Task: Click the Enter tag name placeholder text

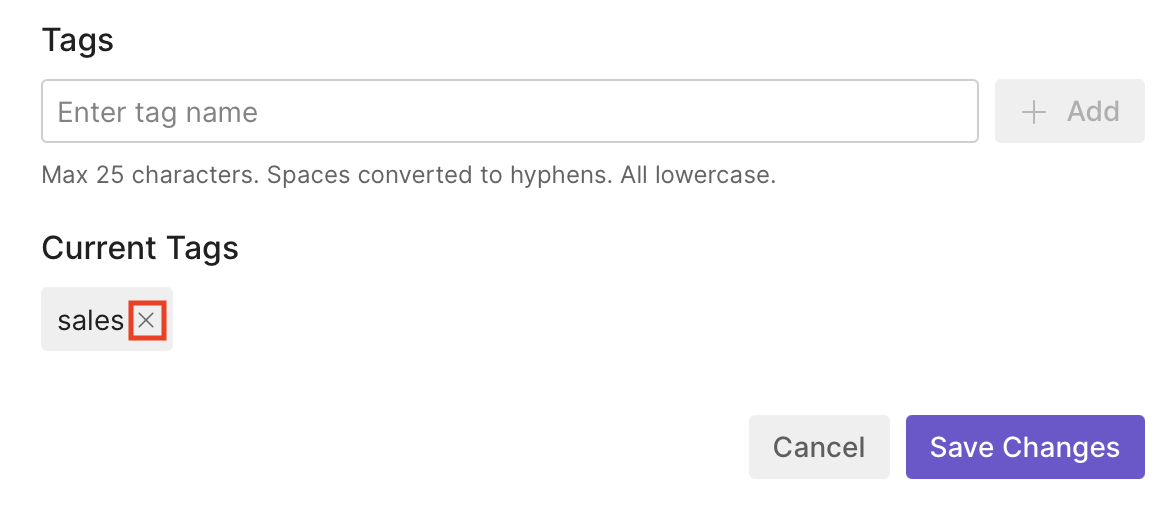Action: pyautogui.click(x=158, y=112)
